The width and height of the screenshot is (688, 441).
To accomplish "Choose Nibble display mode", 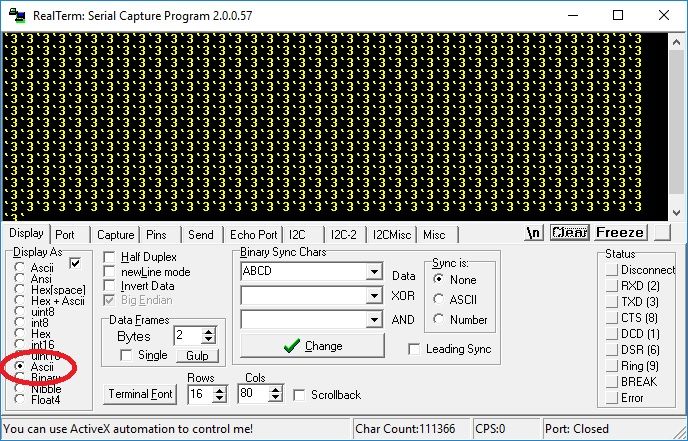I will coord(19,388).
